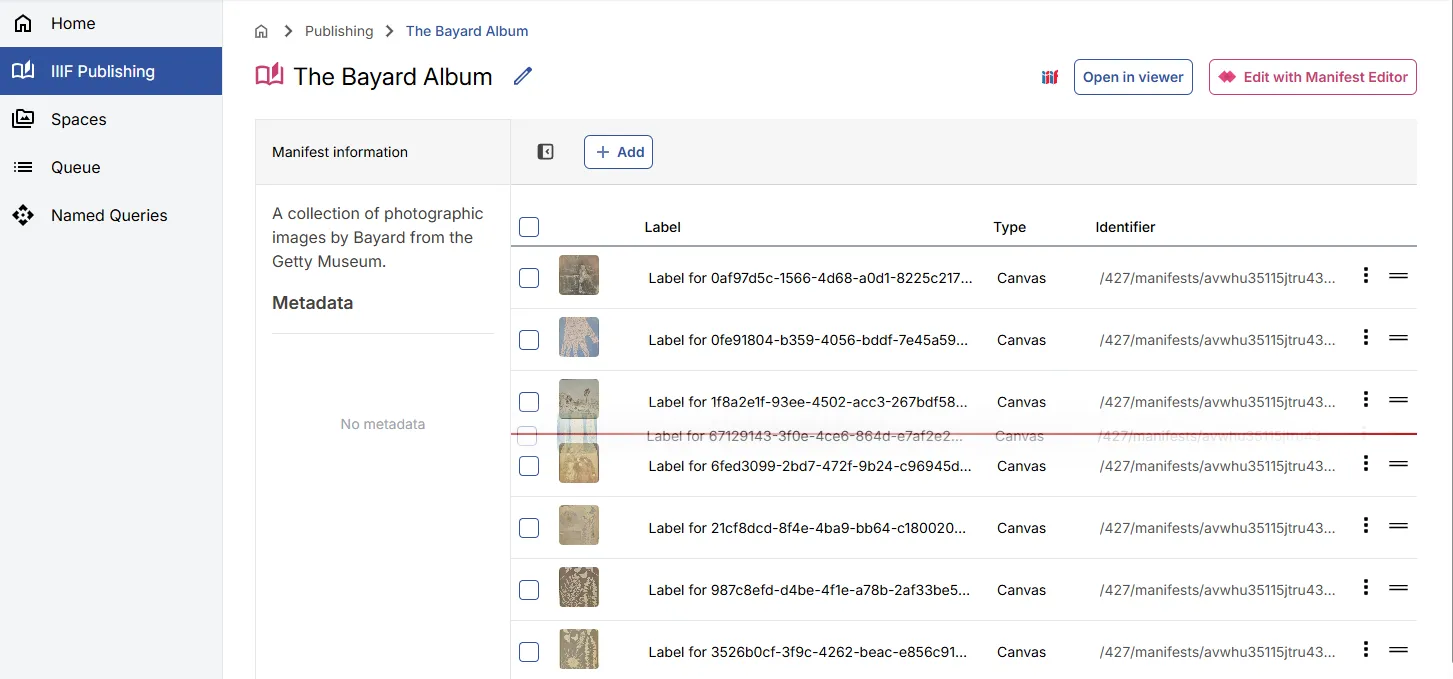Click the home icon in breadcrumb
This screenshot has height=679, width=1453.
[x=261, y=31]
